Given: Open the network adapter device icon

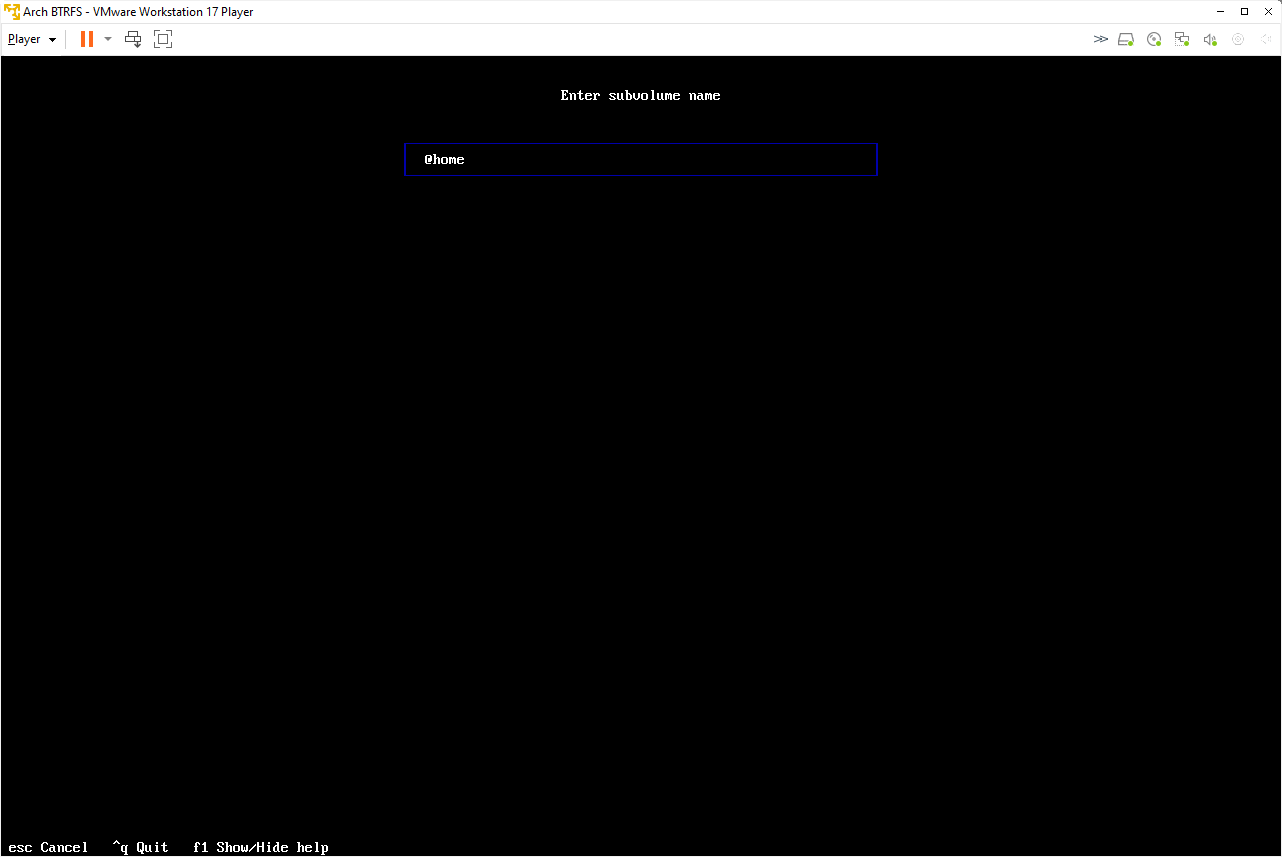Looking at the screenshot, I should [x=1182, y=39].
